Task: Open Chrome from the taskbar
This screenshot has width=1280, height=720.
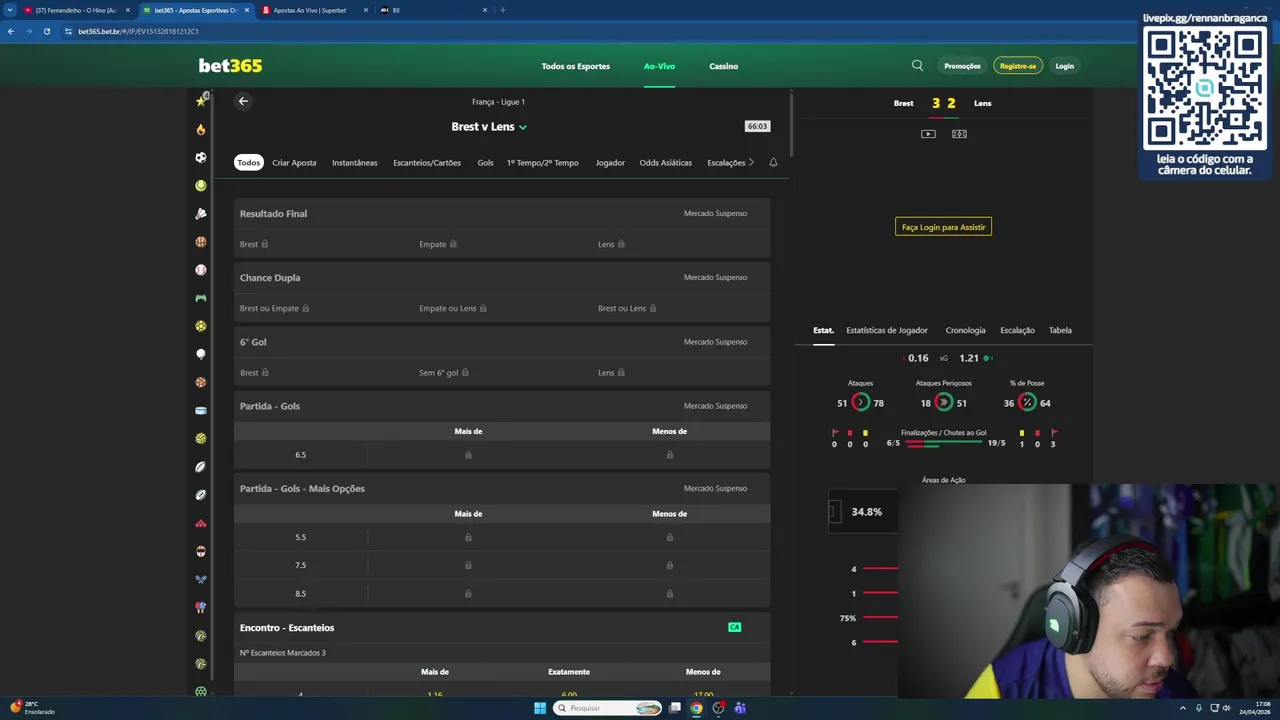Action: pyautogui.click(x=696, y=708)
